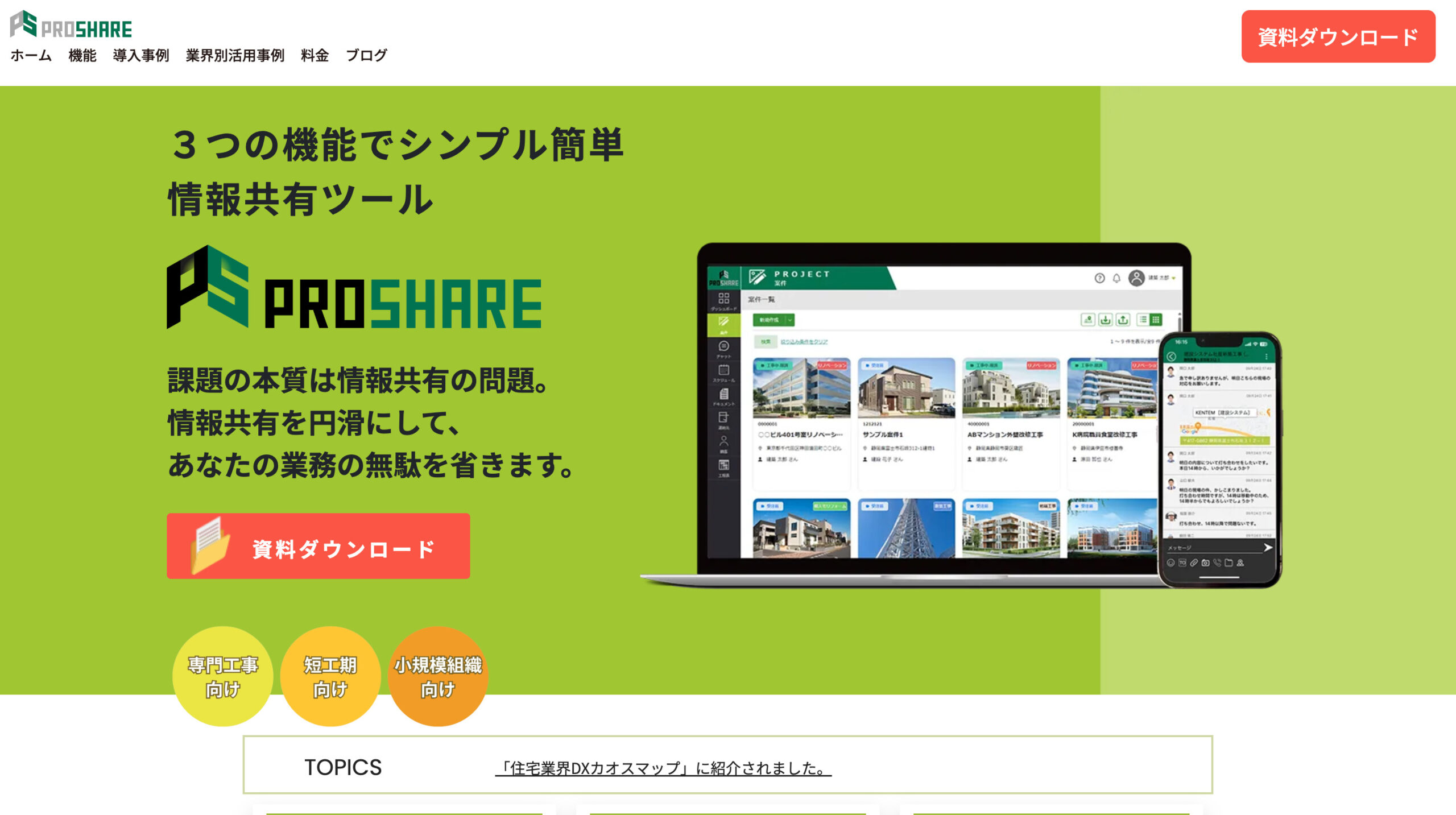The height and width of the screenshot is (815, 1456).
Task: Select the 短工期向け badge
Action: click(330, 676)
